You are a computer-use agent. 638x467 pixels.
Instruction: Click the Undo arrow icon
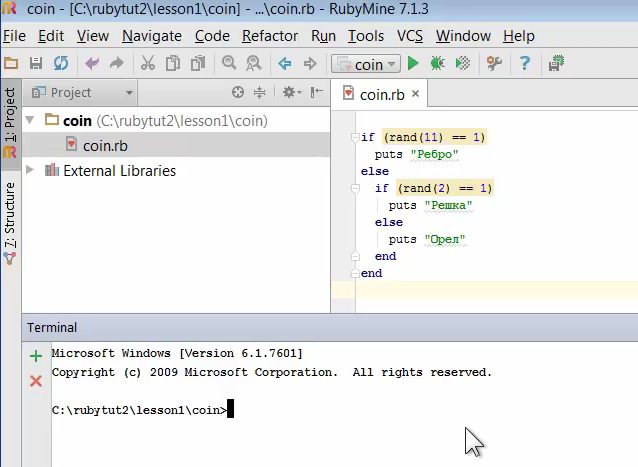(92, 63)
